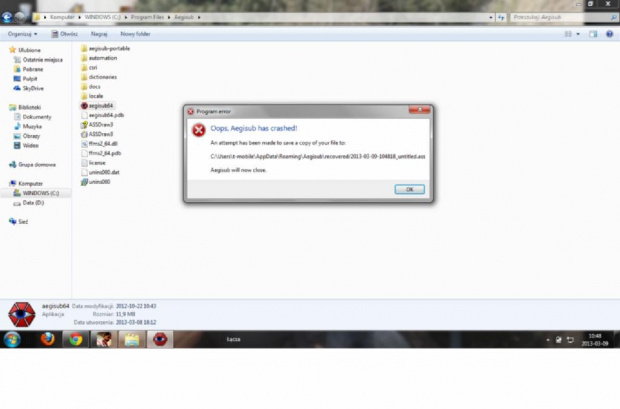Expand the address bar history dropdown
The height and width of the screenshot is (409, 620).
click(491, 17)
